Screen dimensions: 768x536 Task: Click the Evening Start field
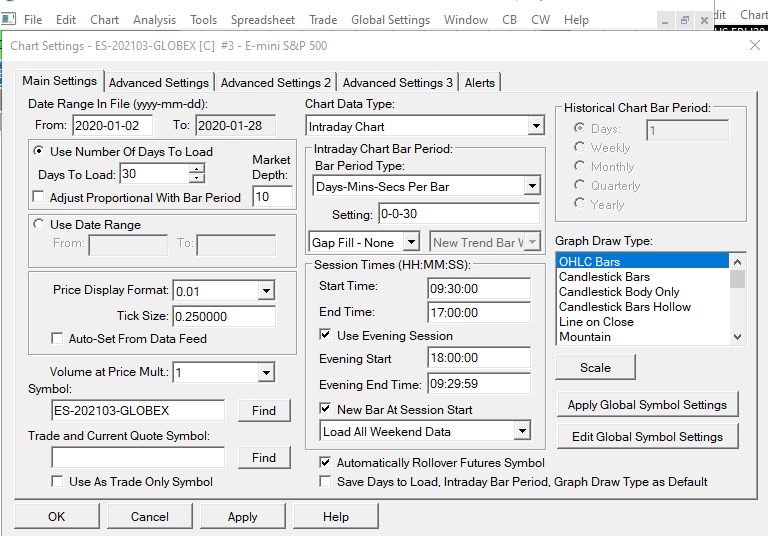pyautogui.click(x=479, y=358)
